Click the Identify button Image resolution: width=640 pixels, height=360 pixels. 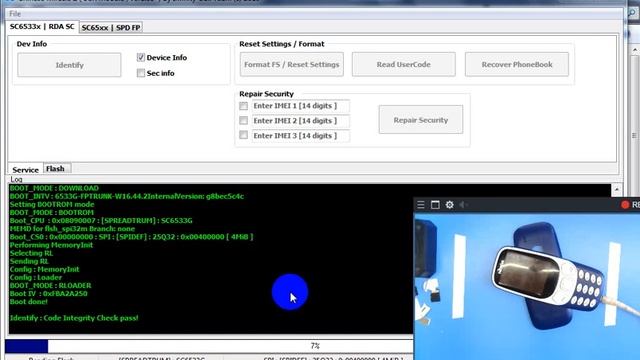tap(69, 65)
